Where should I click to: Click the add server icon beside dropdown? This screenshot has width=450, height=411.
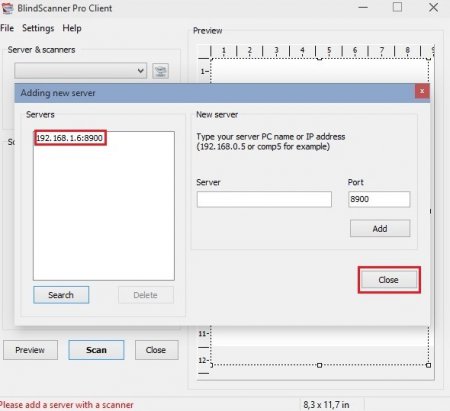tap(160, 71)
